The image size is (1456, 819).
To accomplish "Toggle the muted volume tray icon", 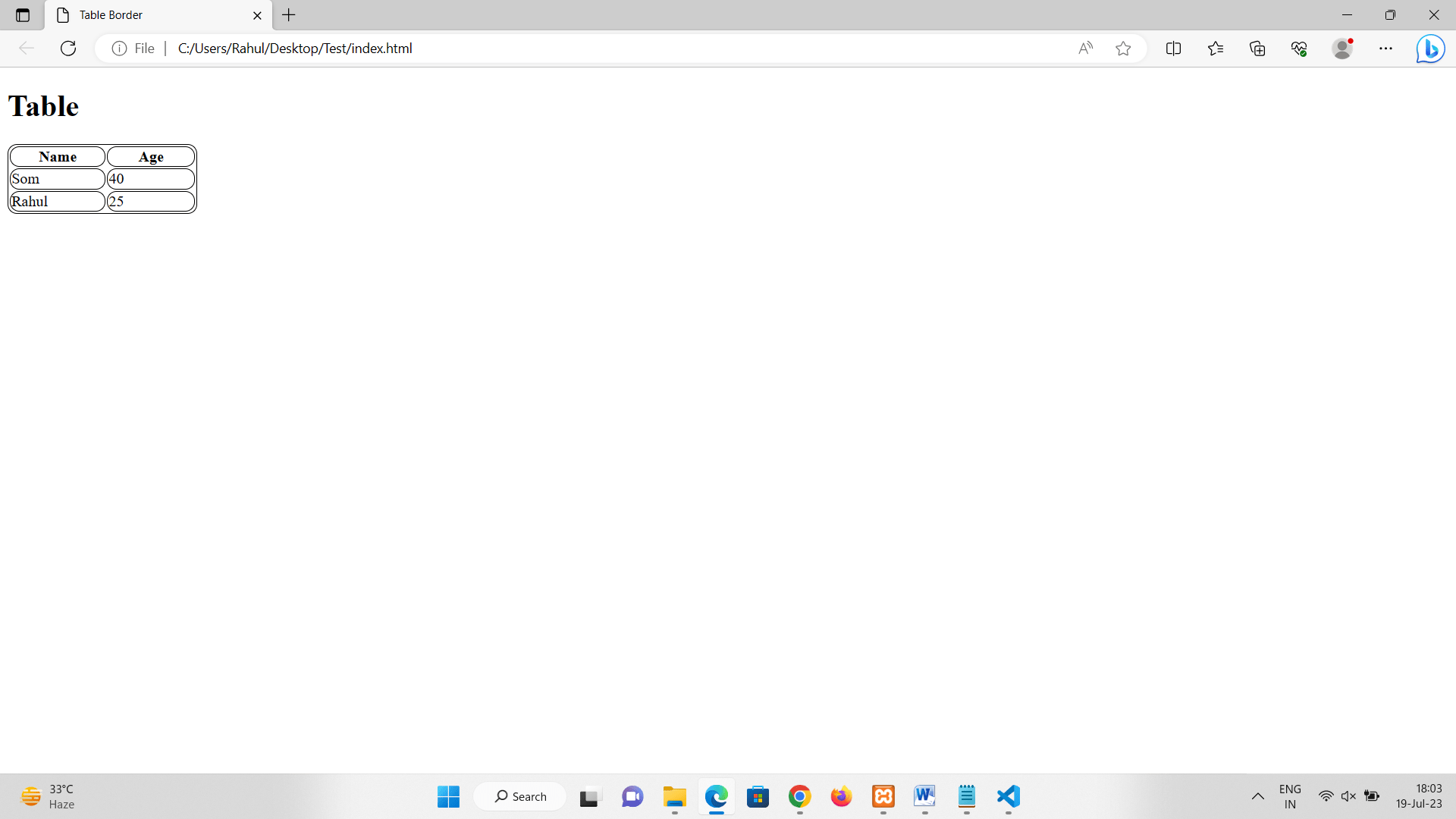I will pyautogui.click(x=1348, y=796).
